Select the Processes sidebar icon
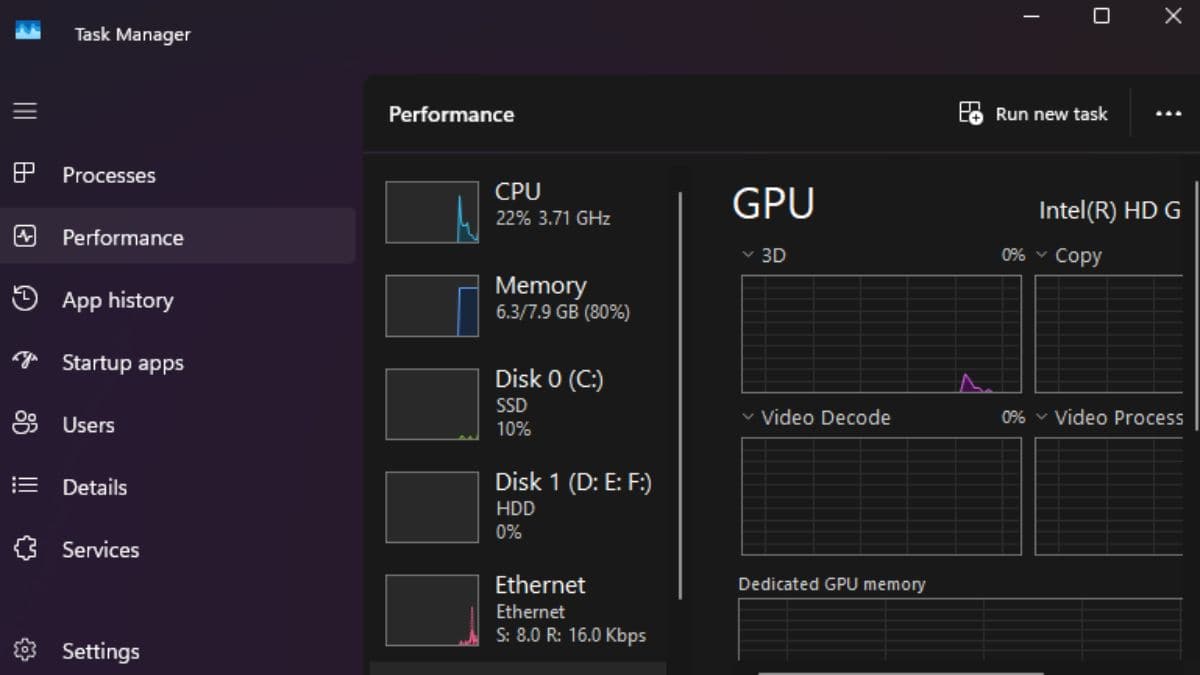 pos(24,175)
